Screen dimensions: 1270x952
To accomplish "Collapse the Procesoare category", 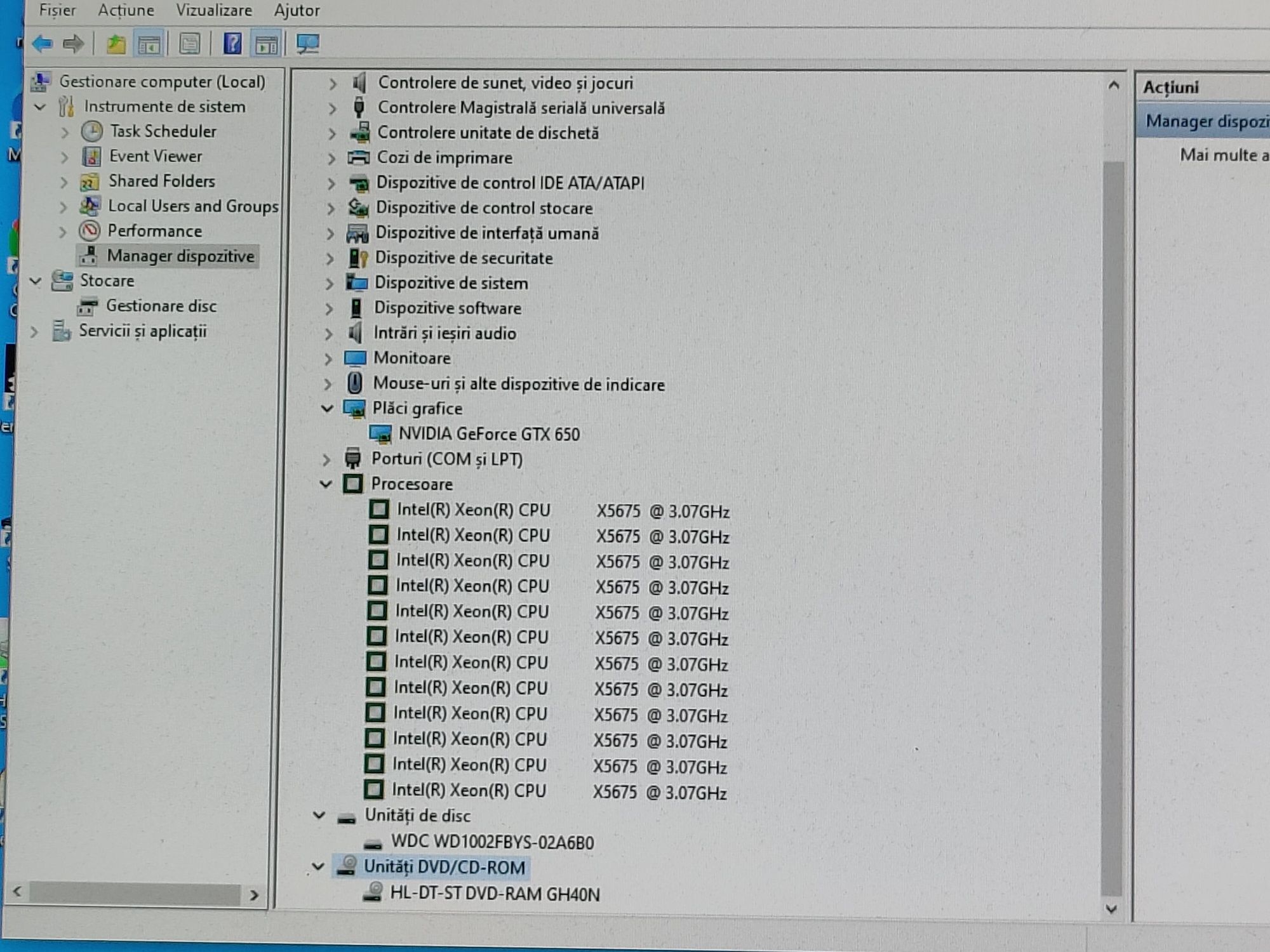I will click(x=326, y=484).
